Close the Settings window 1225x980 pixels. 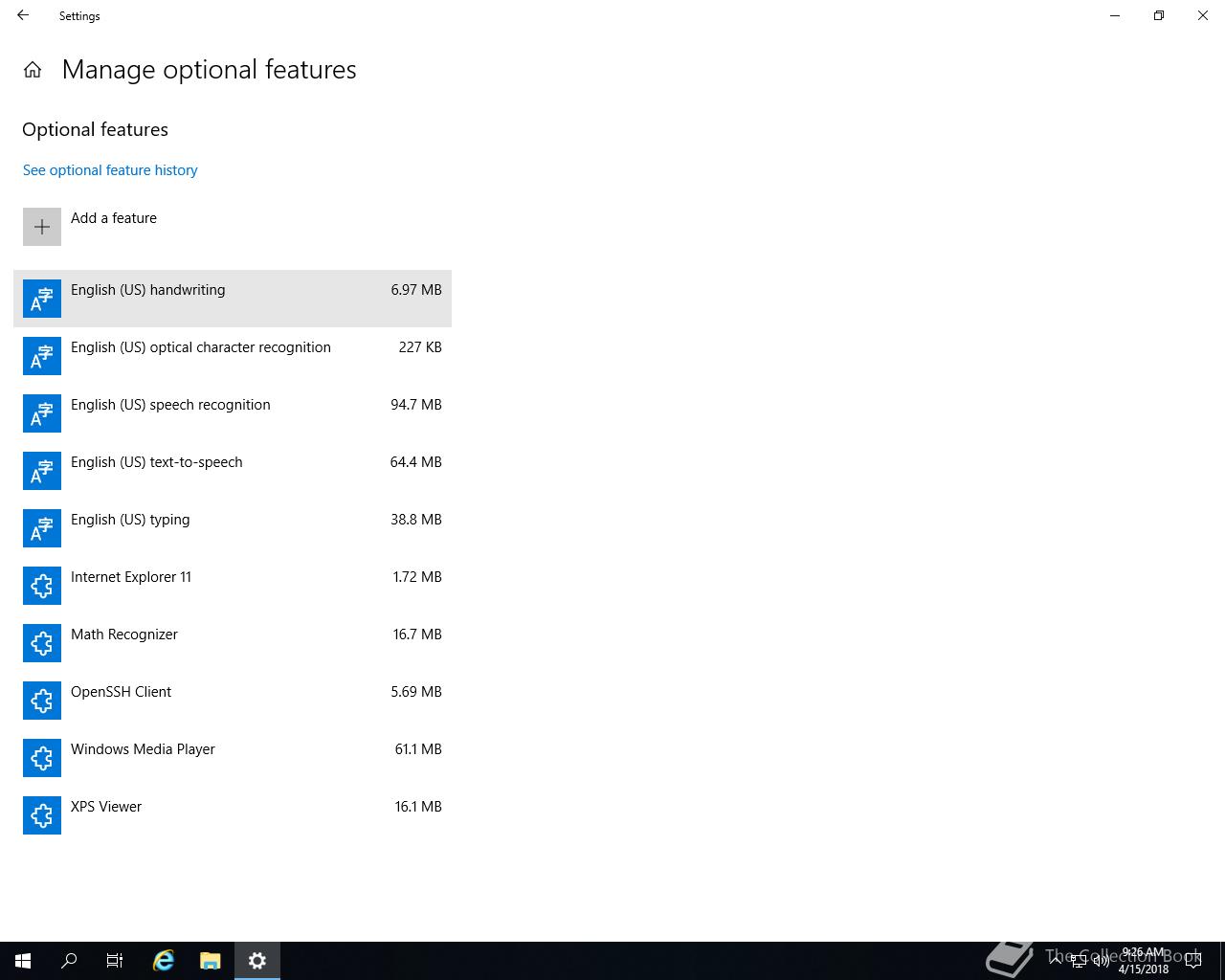[1203, 15]
